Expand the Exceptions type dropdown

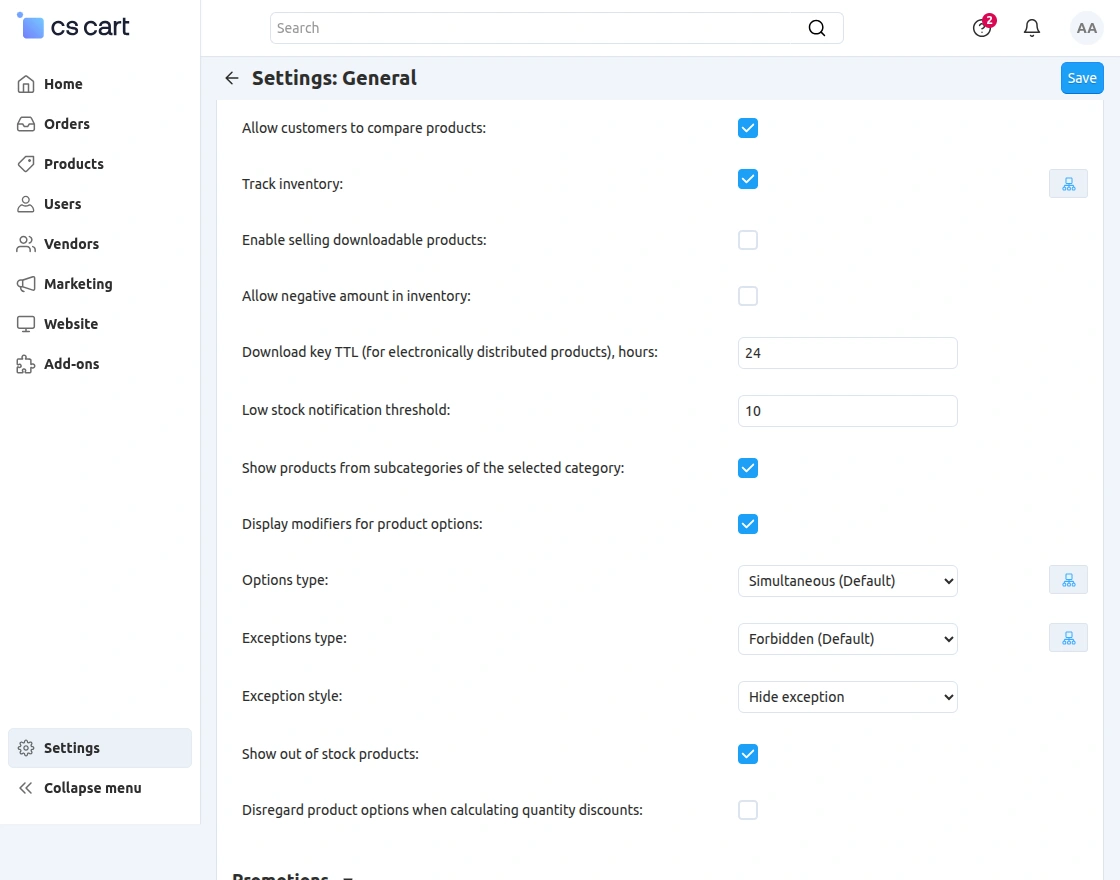coord(847,639)
